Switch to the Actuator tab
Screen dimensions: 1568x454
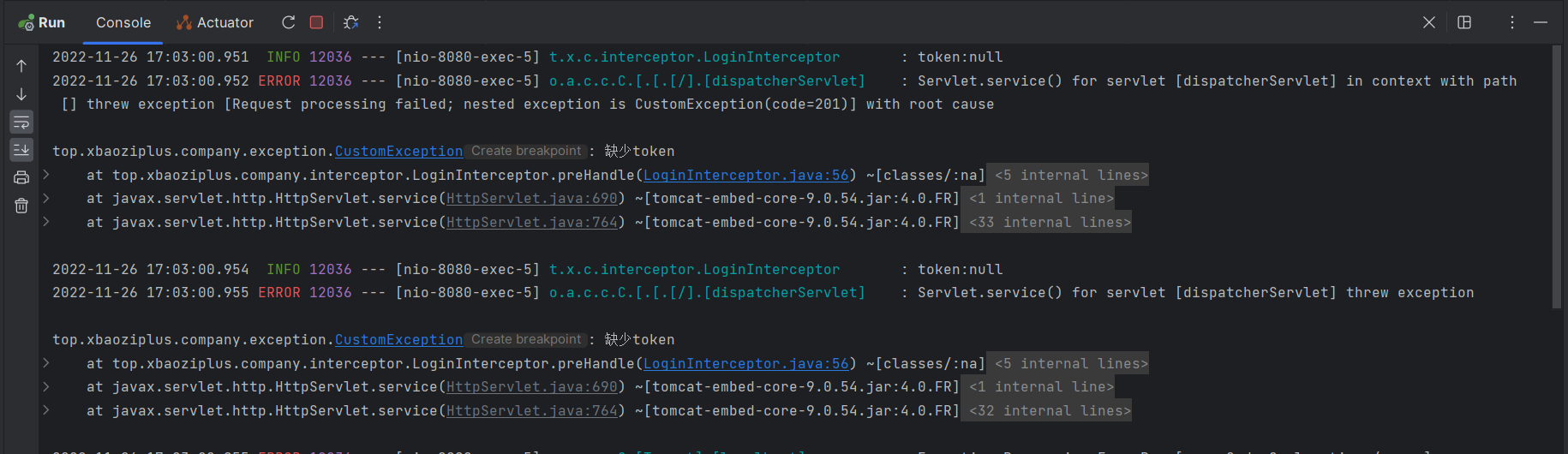pos(215,22)
